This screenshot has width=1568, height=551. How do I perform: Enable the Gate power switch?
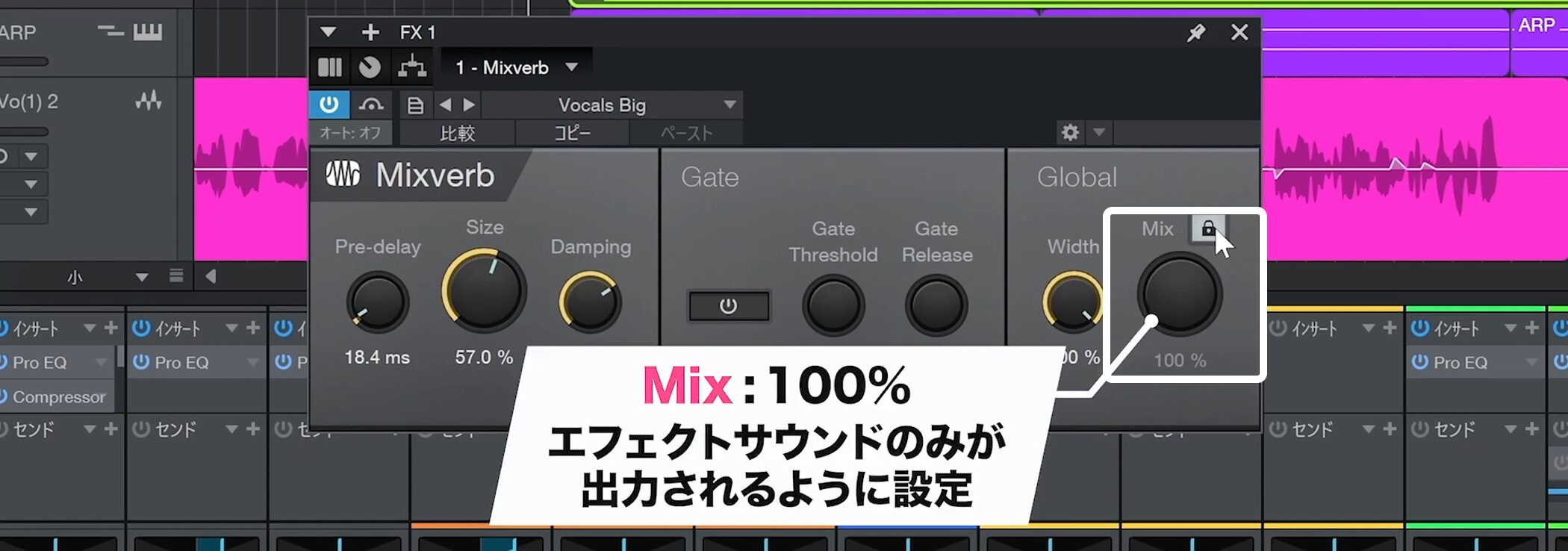729,306
